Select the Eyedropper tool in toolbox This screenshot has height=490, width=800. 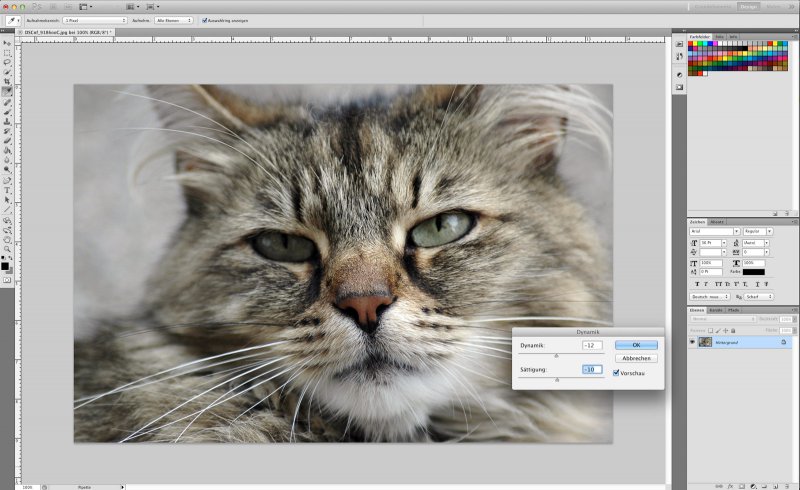coord(7,91)
